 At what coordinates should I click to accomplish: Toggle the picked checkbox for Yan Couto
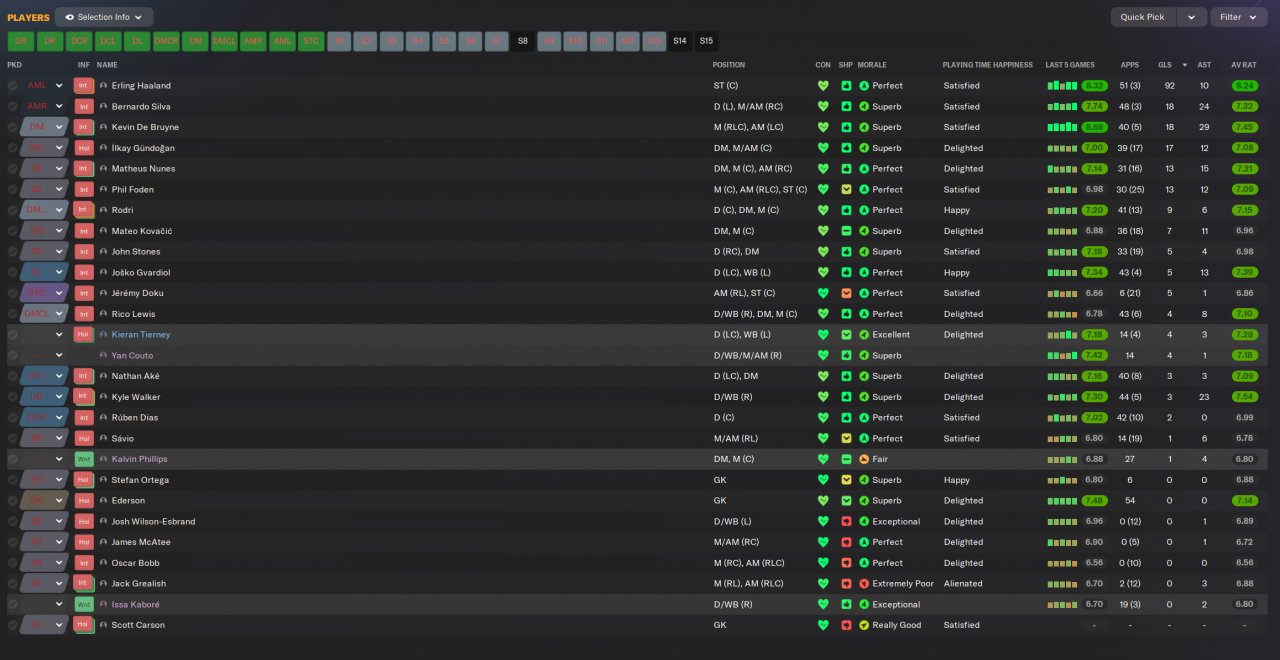(13, 356)
